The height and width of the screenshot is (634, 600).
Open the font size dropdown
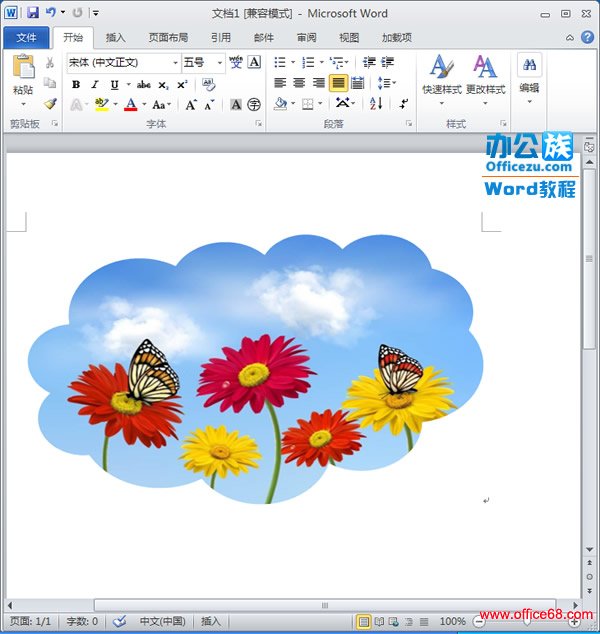pyautogui.click(x=220, y=63)
